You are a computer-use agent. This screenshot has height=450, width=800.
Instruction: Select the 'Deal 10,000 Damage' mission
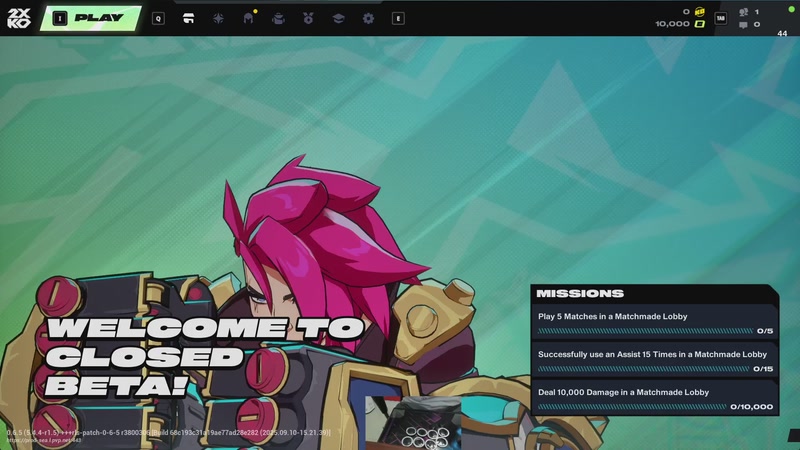[x=655, y=398]
